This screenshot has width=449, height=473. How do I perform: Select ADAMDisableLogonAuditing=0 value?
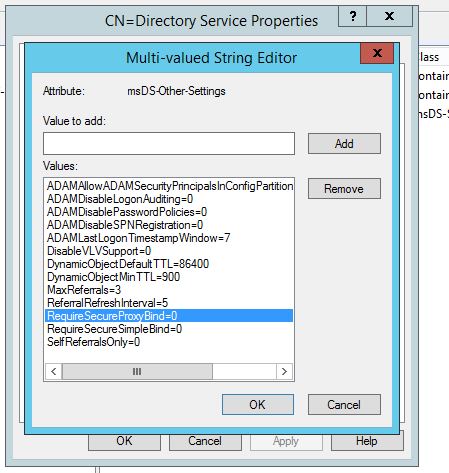click(169, 199)
